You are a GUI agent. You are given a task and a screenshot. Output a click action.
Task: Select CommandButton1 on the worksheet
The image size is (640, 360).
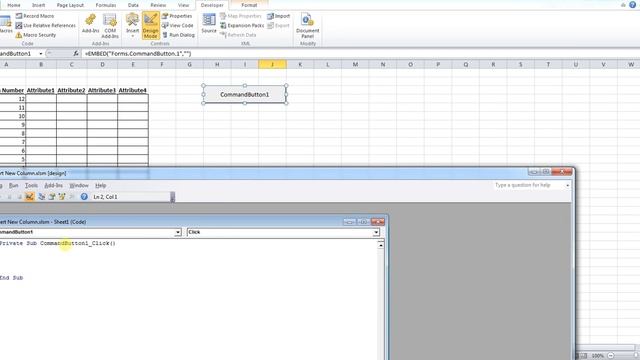pyautogui.click(x=244, y=94)
